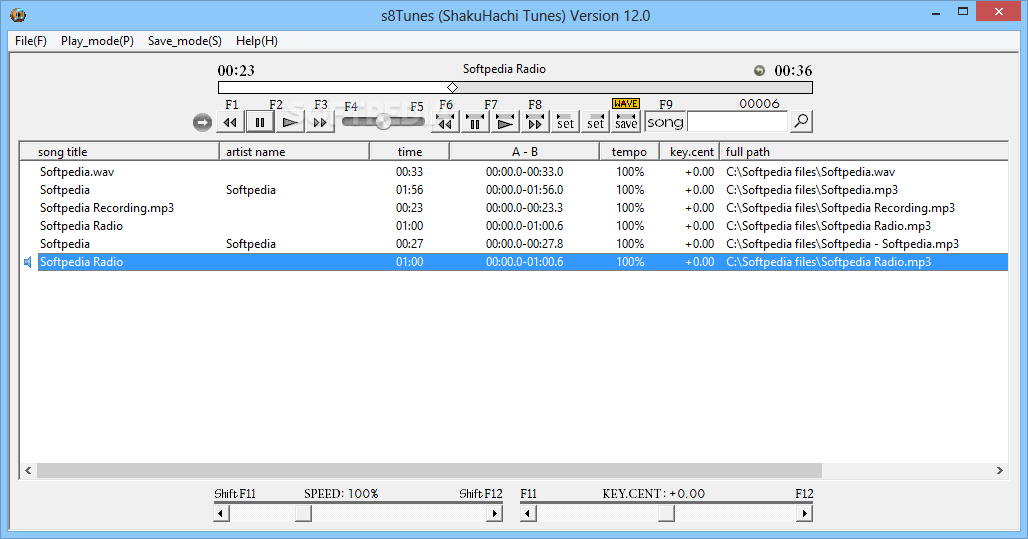
Task: Click the small round icon beside 00:36
Action: [759, 71]
